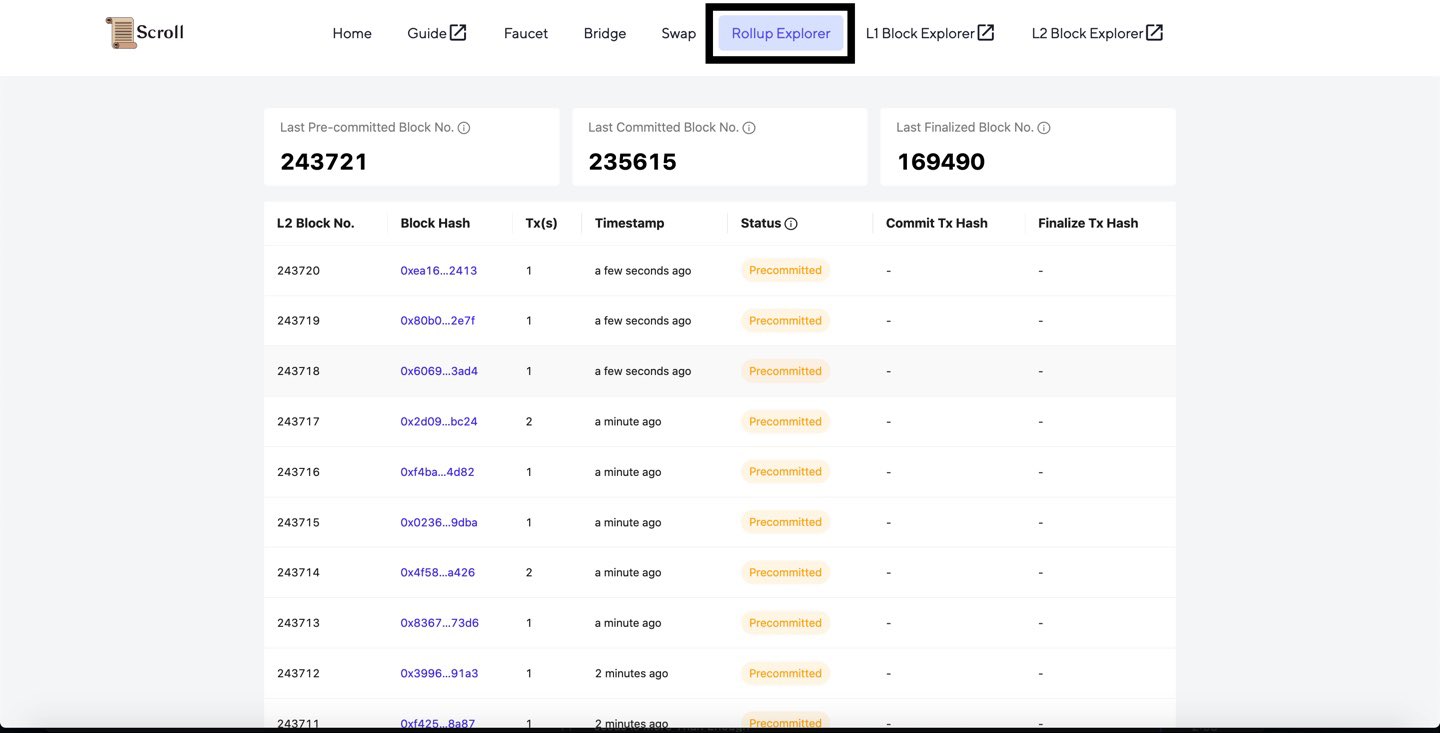Image resolution: width=1440 pixels, height=733 pixels.
Task: Click block number 243719 in the table
Action: 298,321
